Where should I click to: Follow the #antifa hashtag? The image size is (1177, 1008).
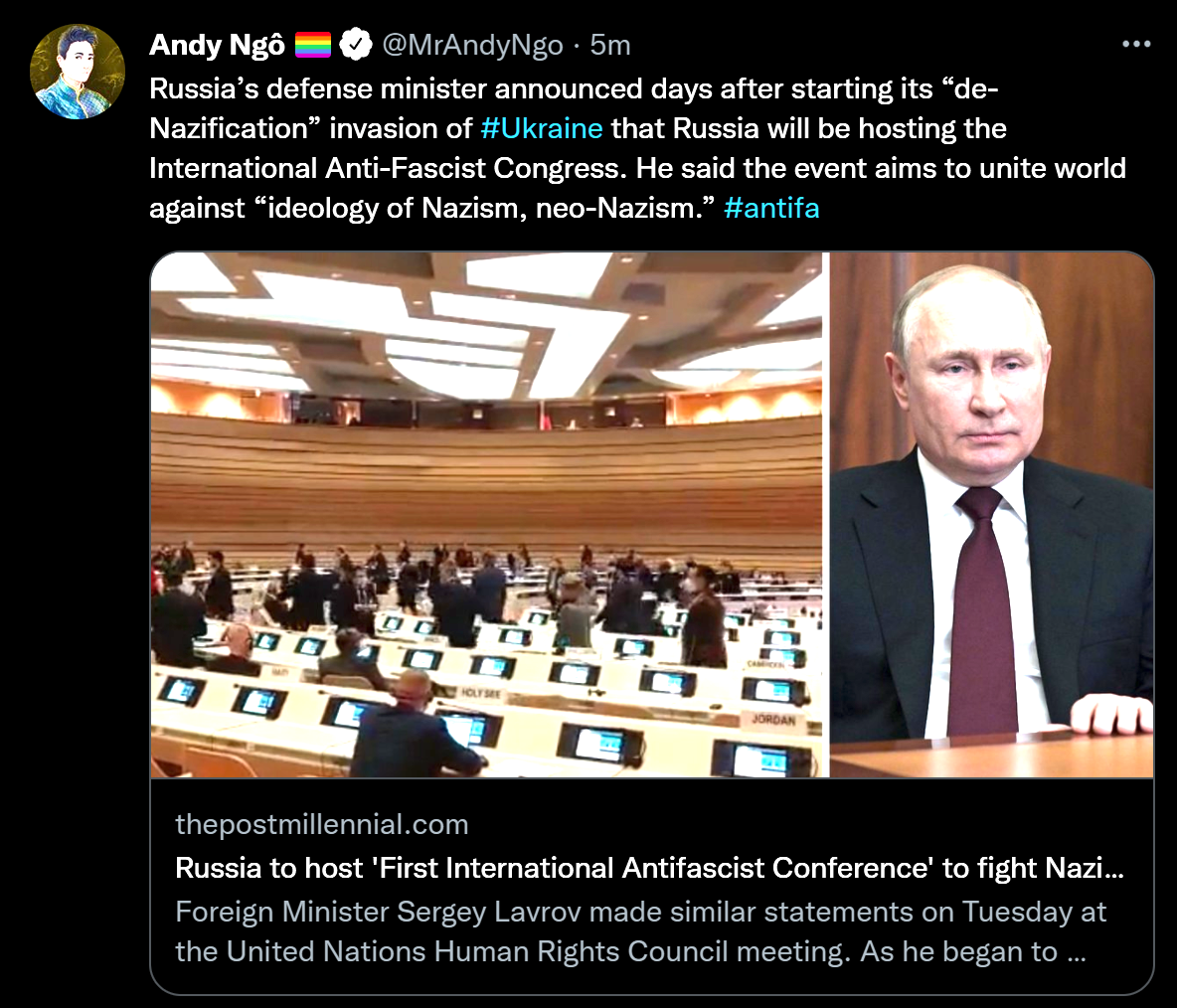[771, 208]
